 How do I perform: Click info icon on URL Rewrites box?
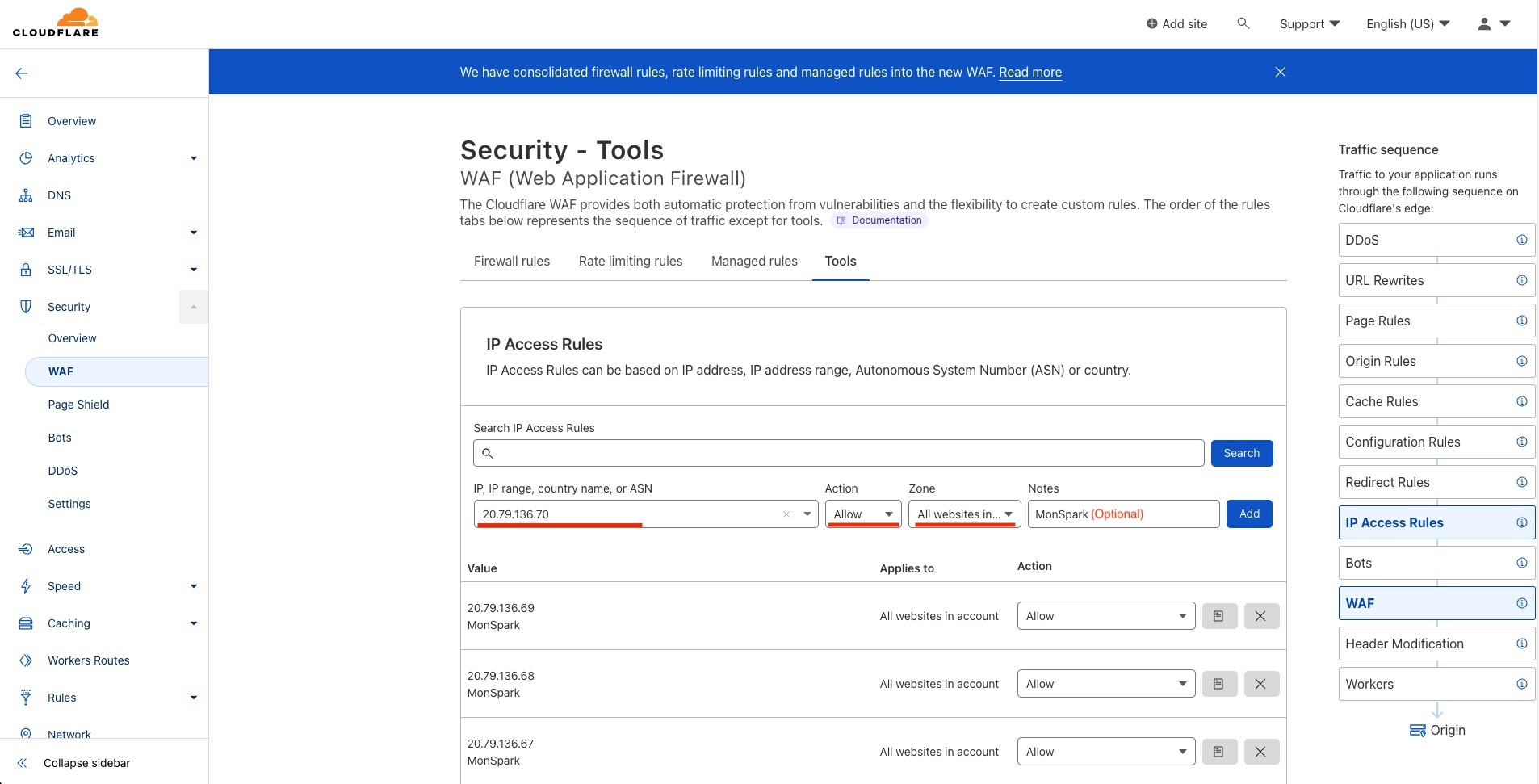pyautogui.click(x=1522, y=280)
